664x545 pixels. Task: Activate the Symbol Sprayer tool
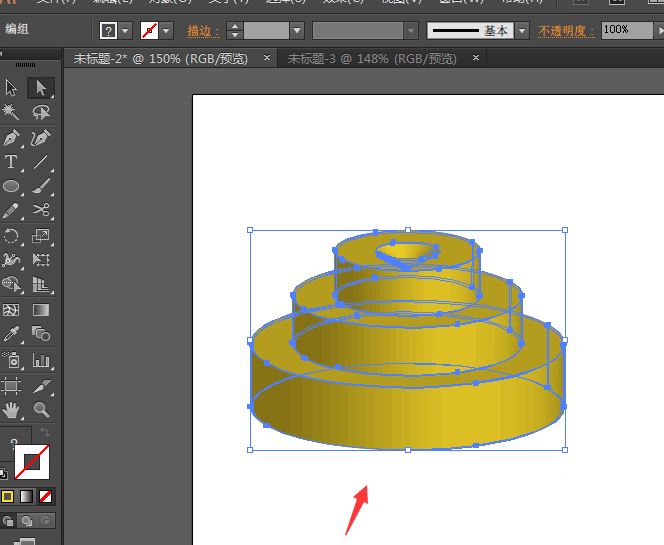tap(11, 360)
